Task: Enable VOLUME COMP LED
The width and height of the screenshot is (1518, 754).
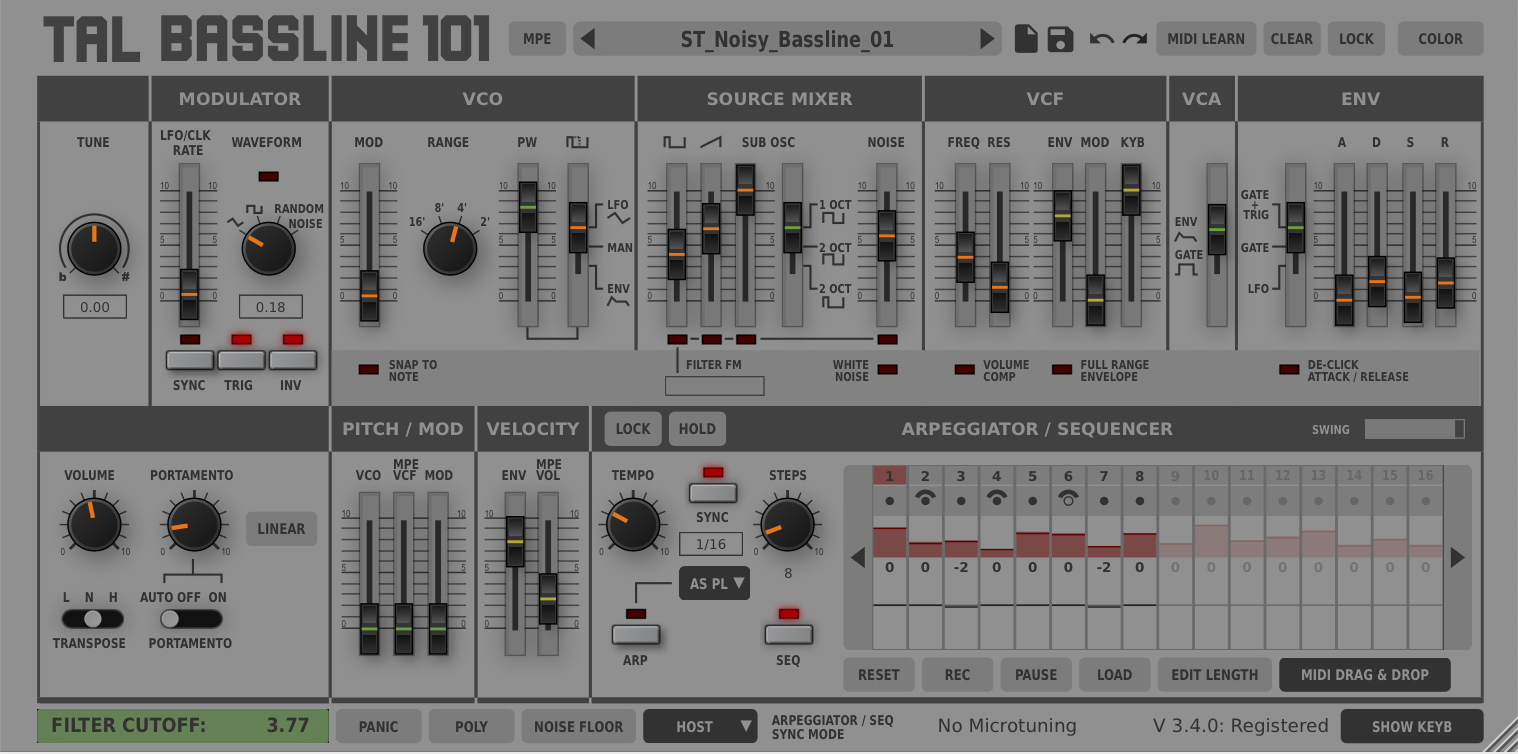Action: tap(964, 370)
